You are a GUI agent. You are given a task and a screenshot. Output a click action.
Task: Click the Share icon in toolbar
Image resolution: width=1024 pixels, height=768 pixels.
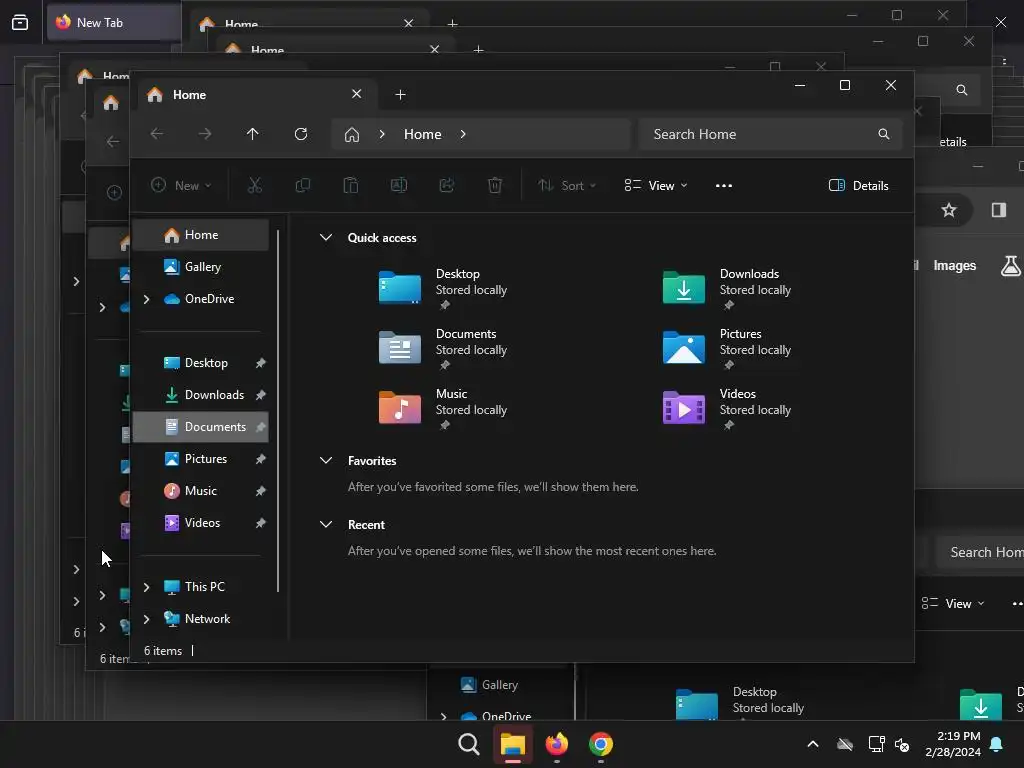447,185
